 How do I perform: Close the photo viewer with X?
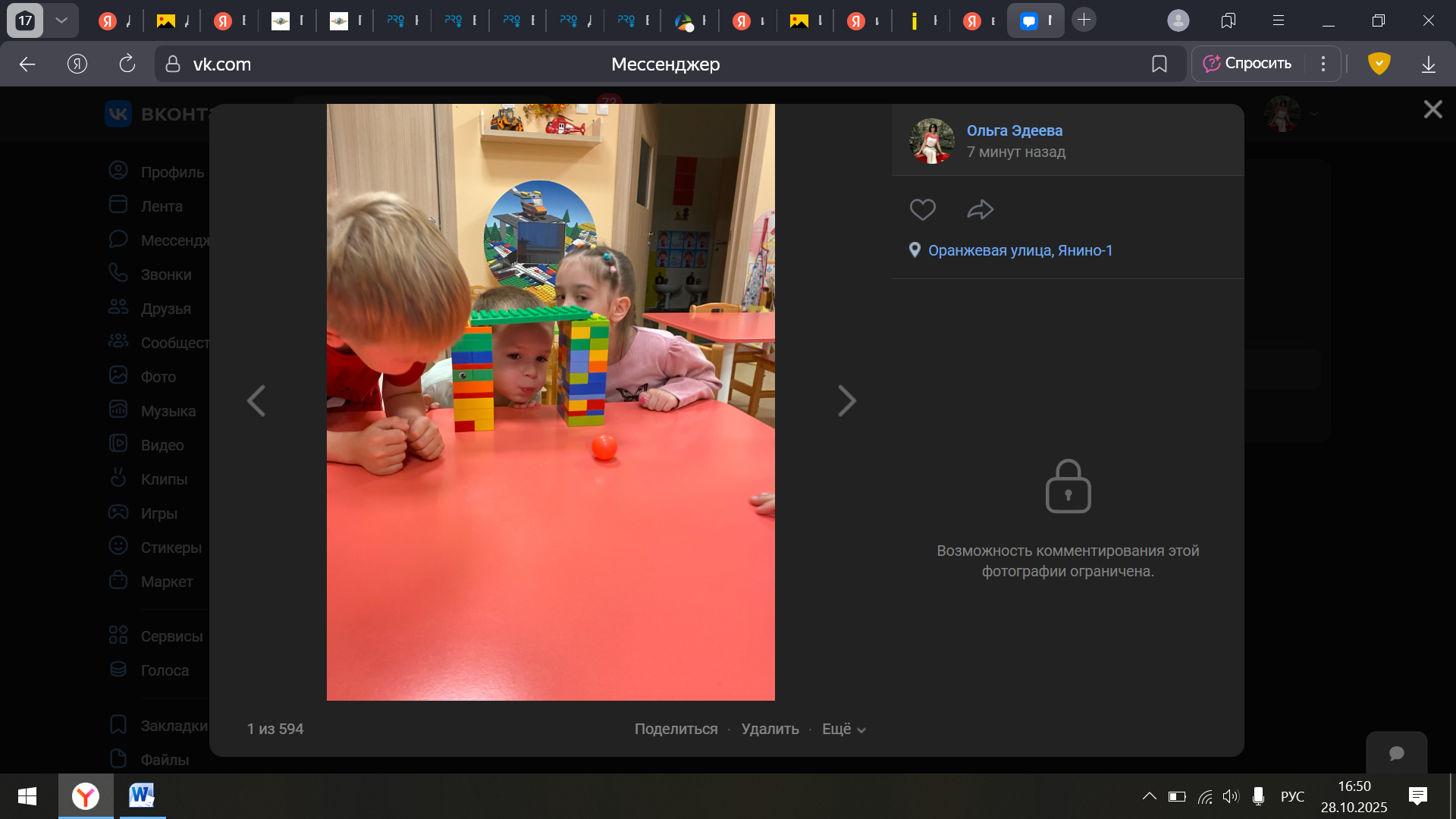coord(1432,109)
